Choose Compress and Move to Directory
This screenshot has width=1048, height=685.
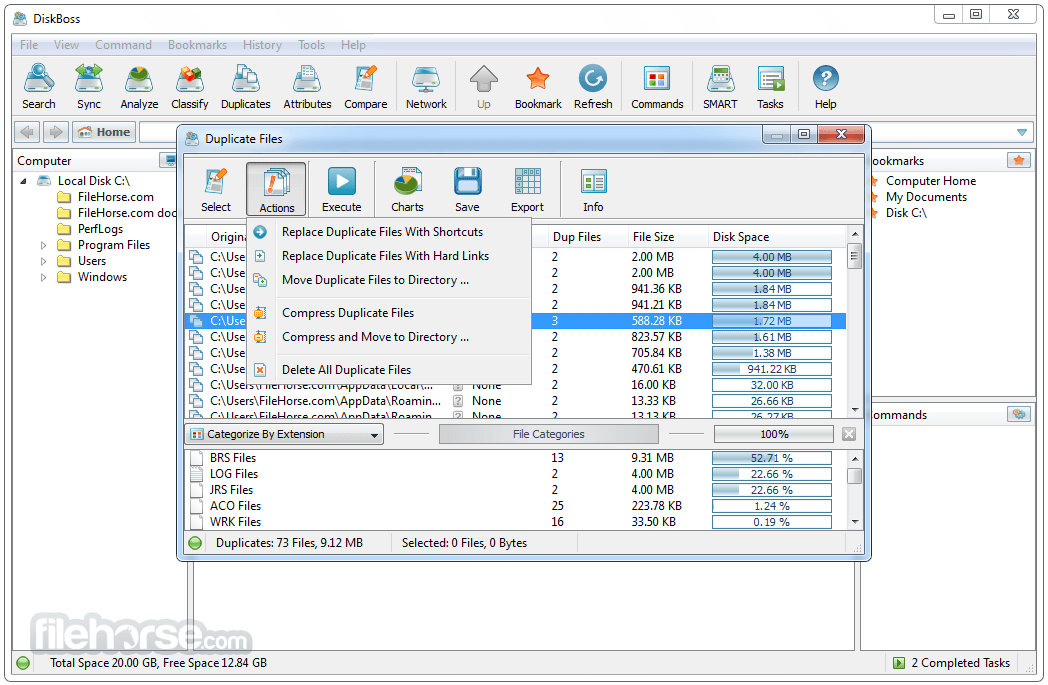point(389,337)
